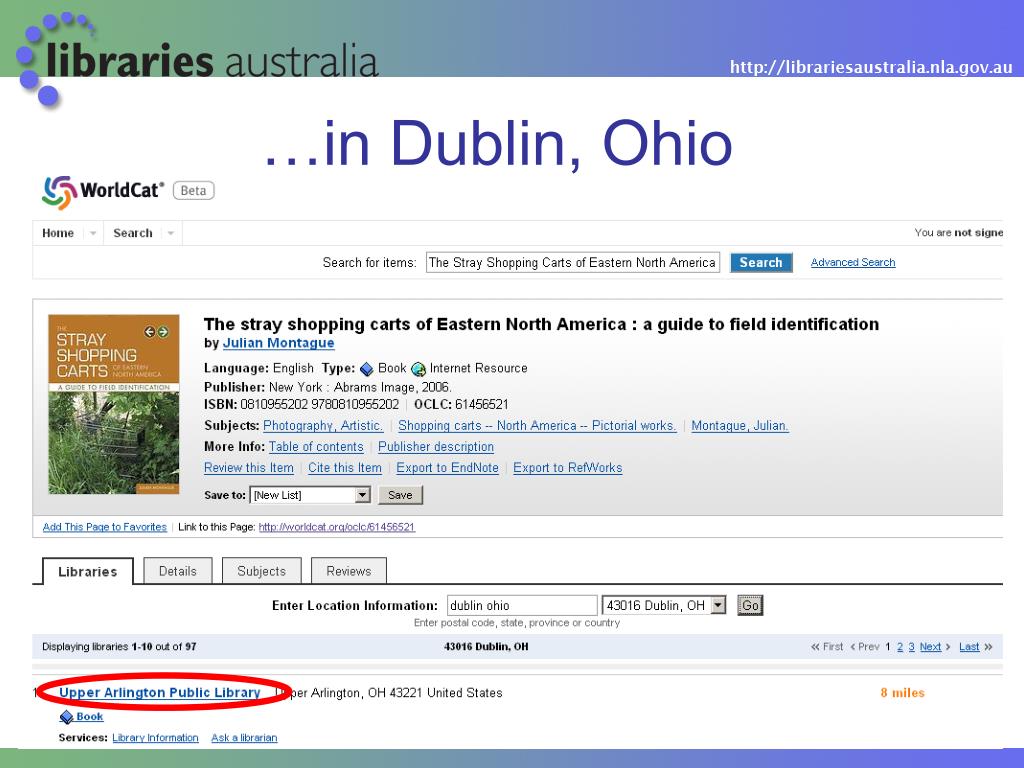Open the Photography, Artistic subject link
The width and height of the screenshot is (1024, 768).
point(323,426)
